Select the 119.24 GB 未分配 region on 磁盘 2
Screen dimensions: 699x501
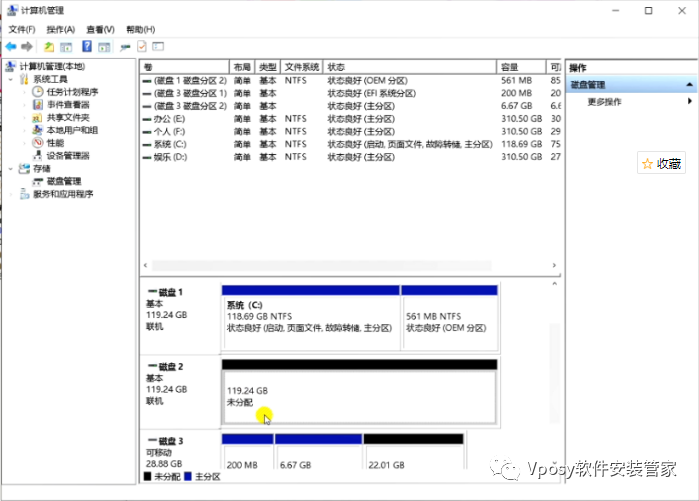coord(358,396)
